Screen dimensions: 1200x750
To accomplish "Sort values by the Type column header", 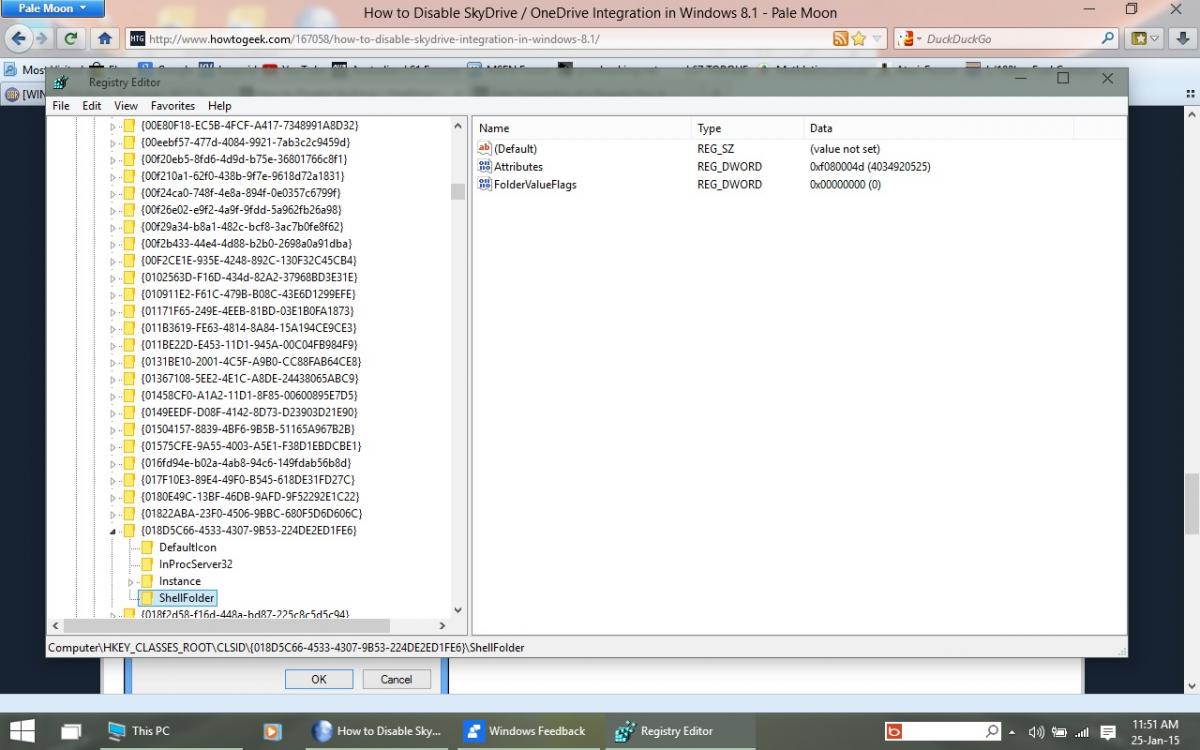I will tap(746, 128).
